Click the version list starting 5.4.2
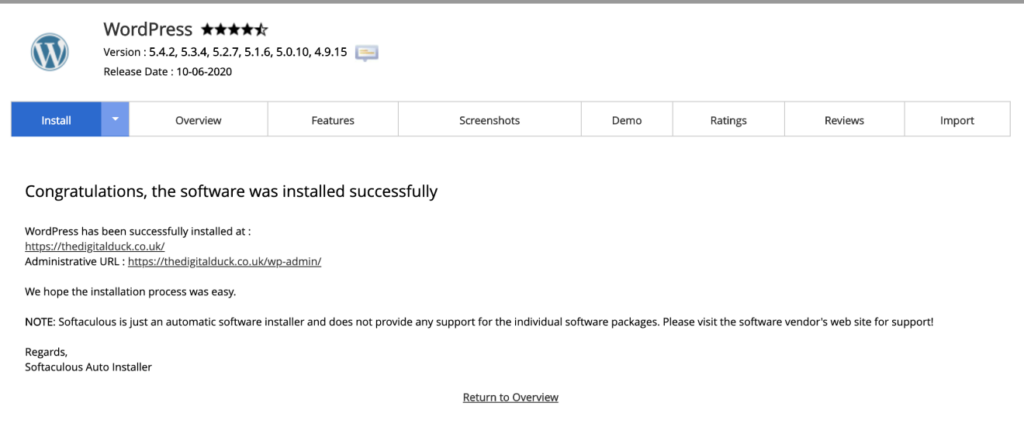The image size is (1024, 427). (x=248, y=52)
